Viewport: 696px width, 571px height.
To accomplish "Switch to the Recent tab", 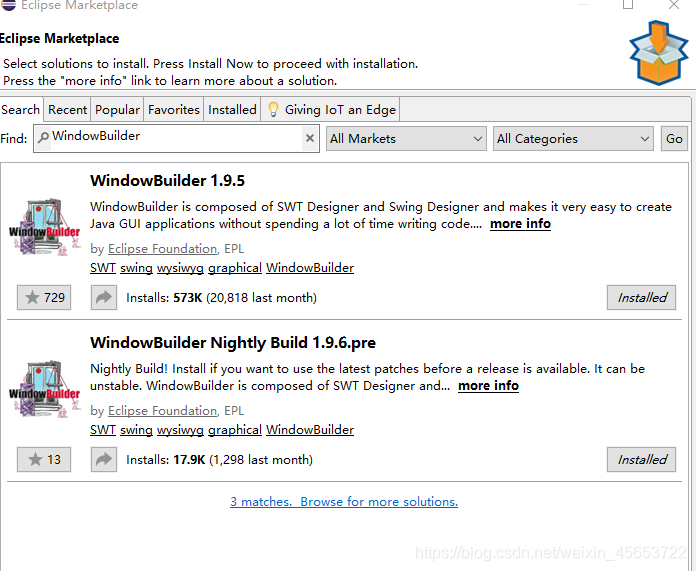I will tap(67, 109).
